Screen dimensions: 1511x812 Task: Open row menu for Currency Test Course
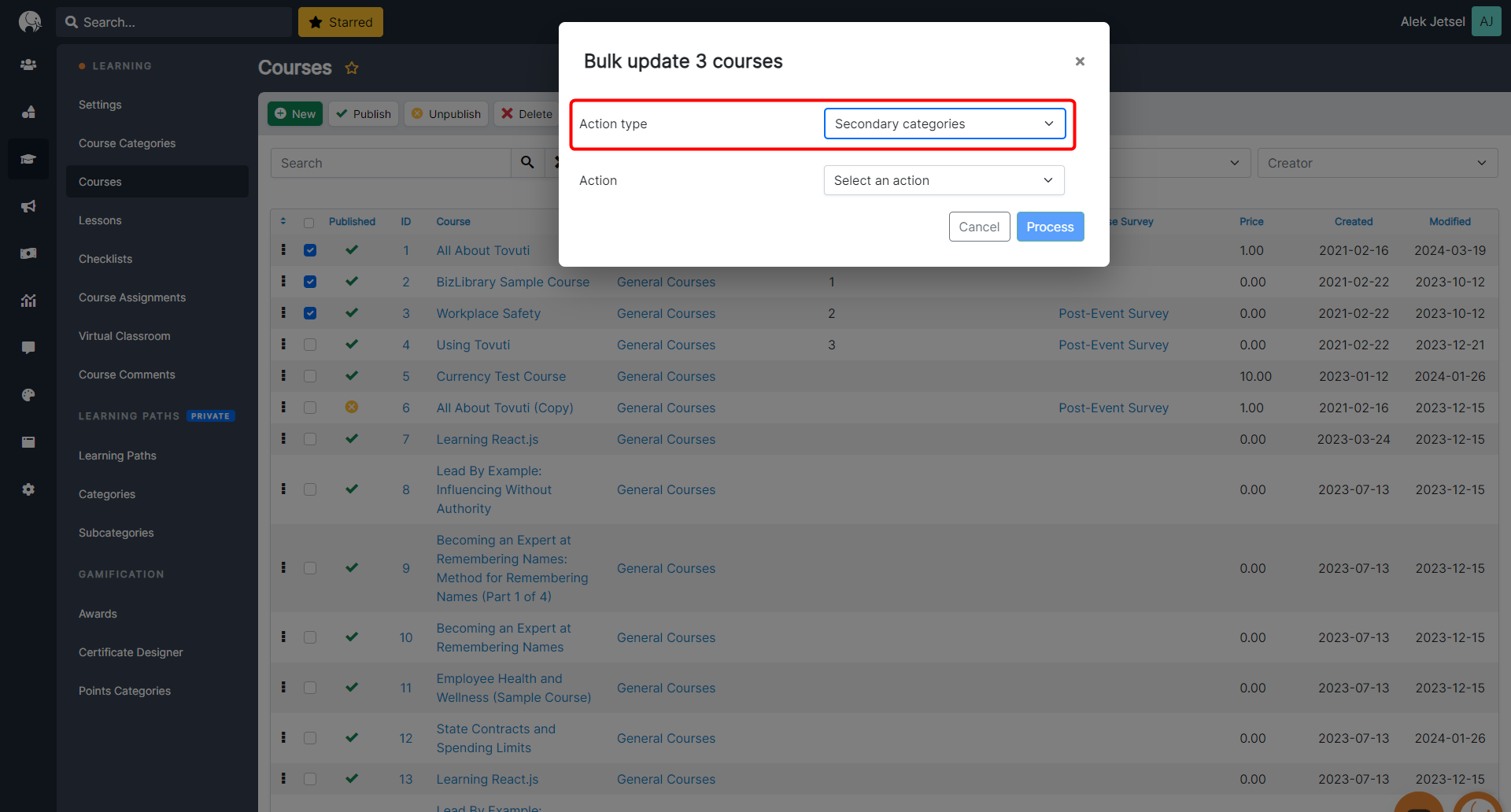click(x=283, y=375)
